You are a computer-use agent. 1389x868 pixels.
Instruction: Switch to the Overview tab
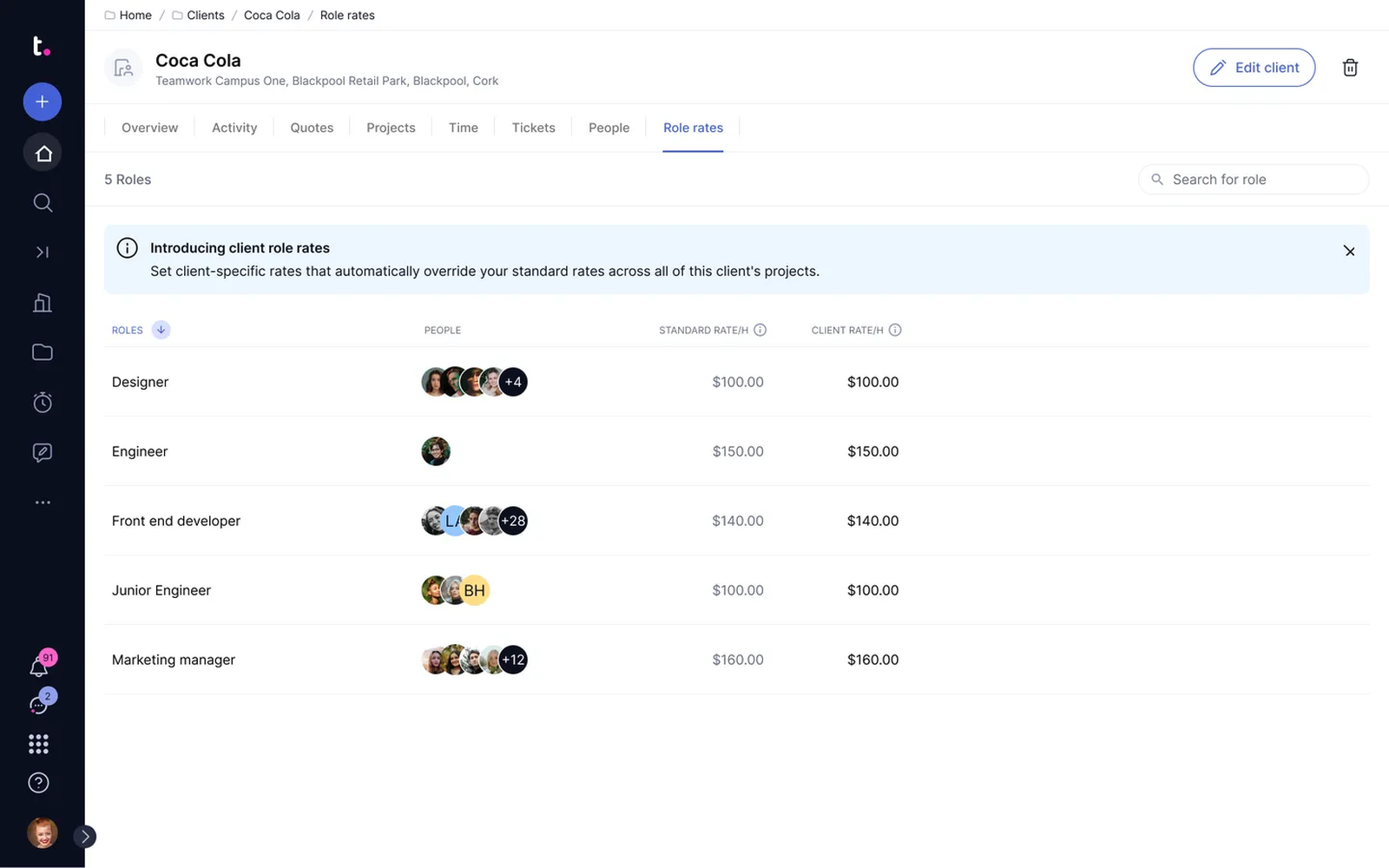pos(149,128)
